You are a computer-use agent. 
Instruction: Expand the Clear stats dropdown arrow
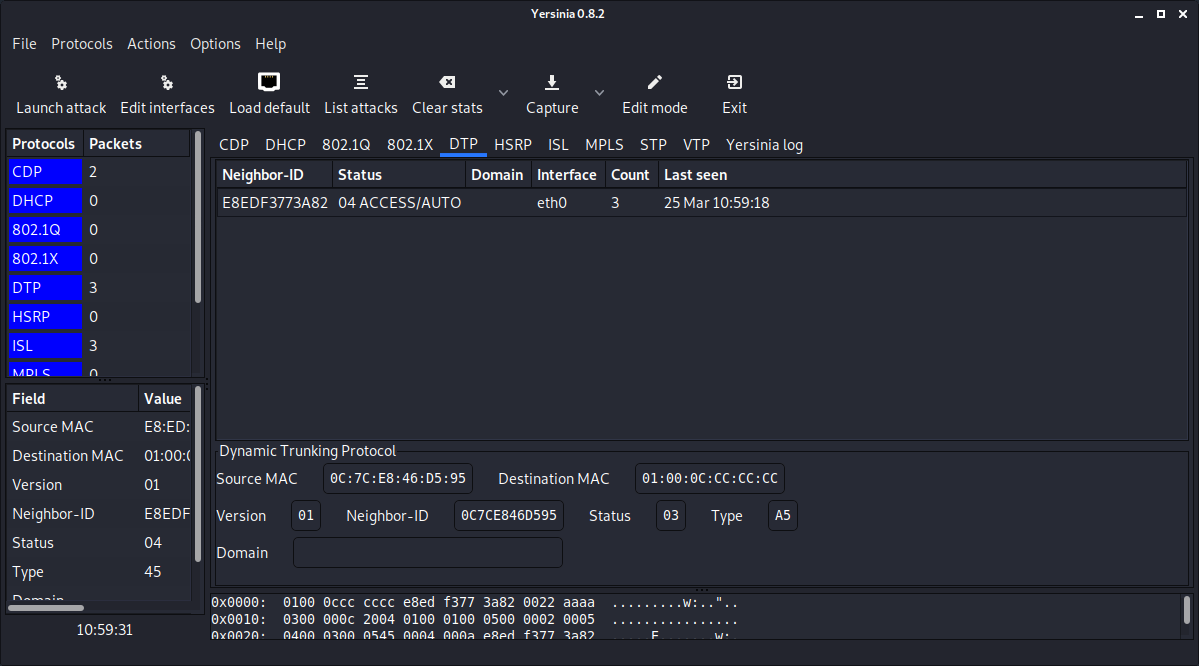pyautogui.click(x=503, y=93)
